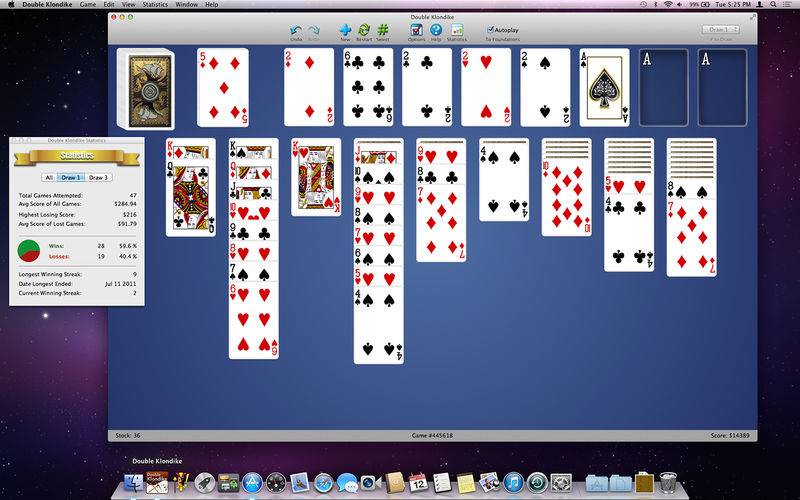Image resolution: width=800 pixels, height=500 pixels.
Task: Open Help from the toolbar
Action: coord(436,30)
